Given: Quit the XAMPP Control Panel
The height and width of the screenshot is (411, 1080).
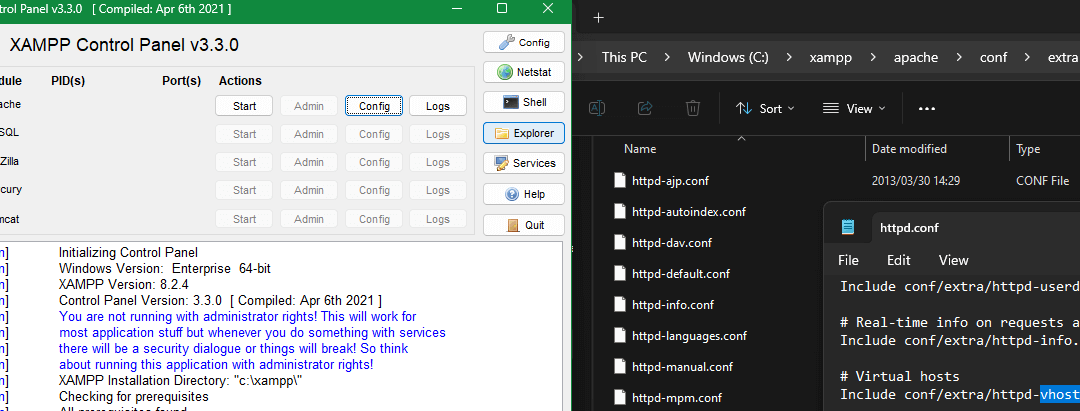Looking at the screenshot, I should pyautogui.click(x=523, y=225).
